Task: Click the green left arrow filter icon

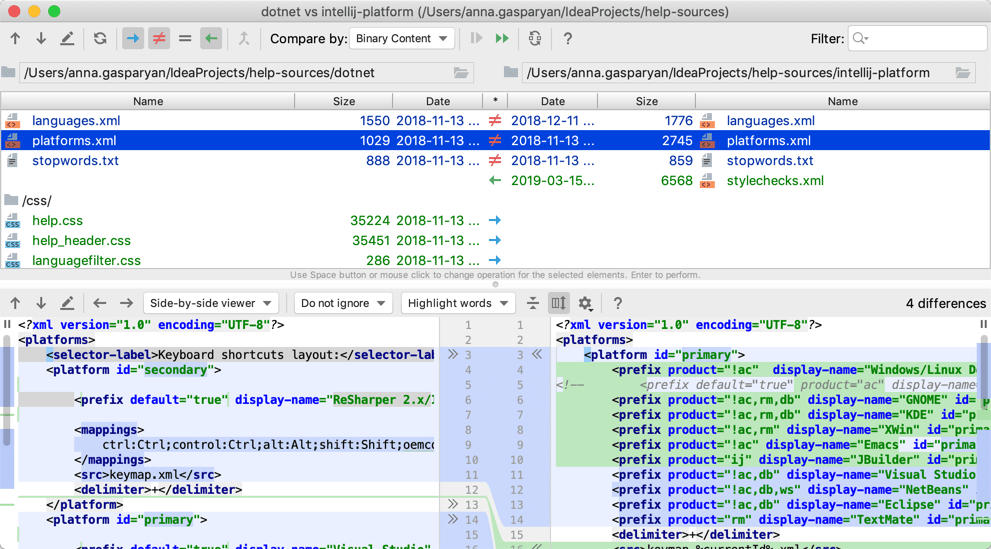Action: (x=211, y=39)
